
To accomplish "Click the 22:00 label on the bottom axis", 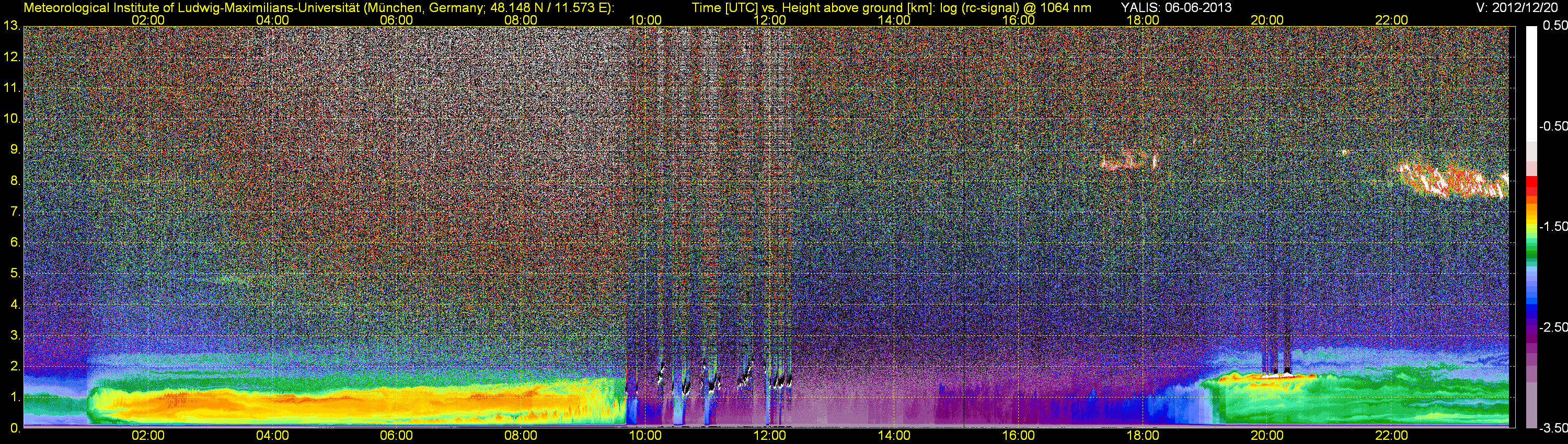I will point(1391,436).
